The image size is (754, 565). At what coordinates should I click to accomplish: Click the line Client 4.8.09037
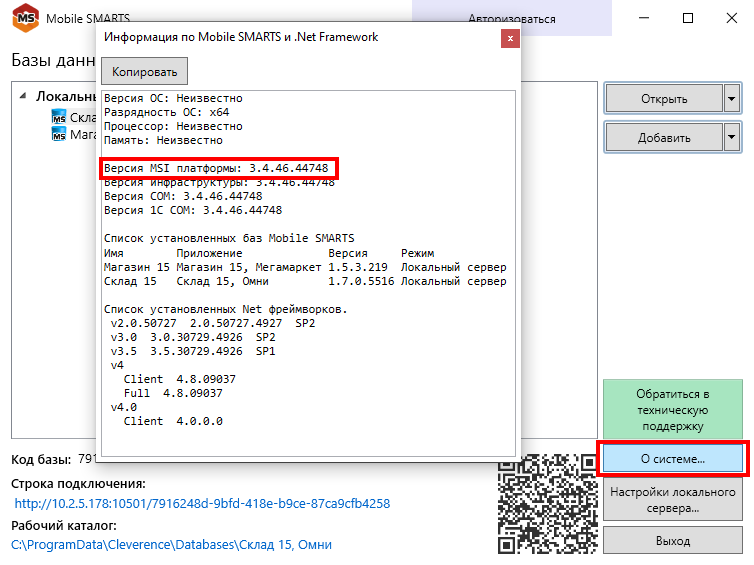coord(179,379)
